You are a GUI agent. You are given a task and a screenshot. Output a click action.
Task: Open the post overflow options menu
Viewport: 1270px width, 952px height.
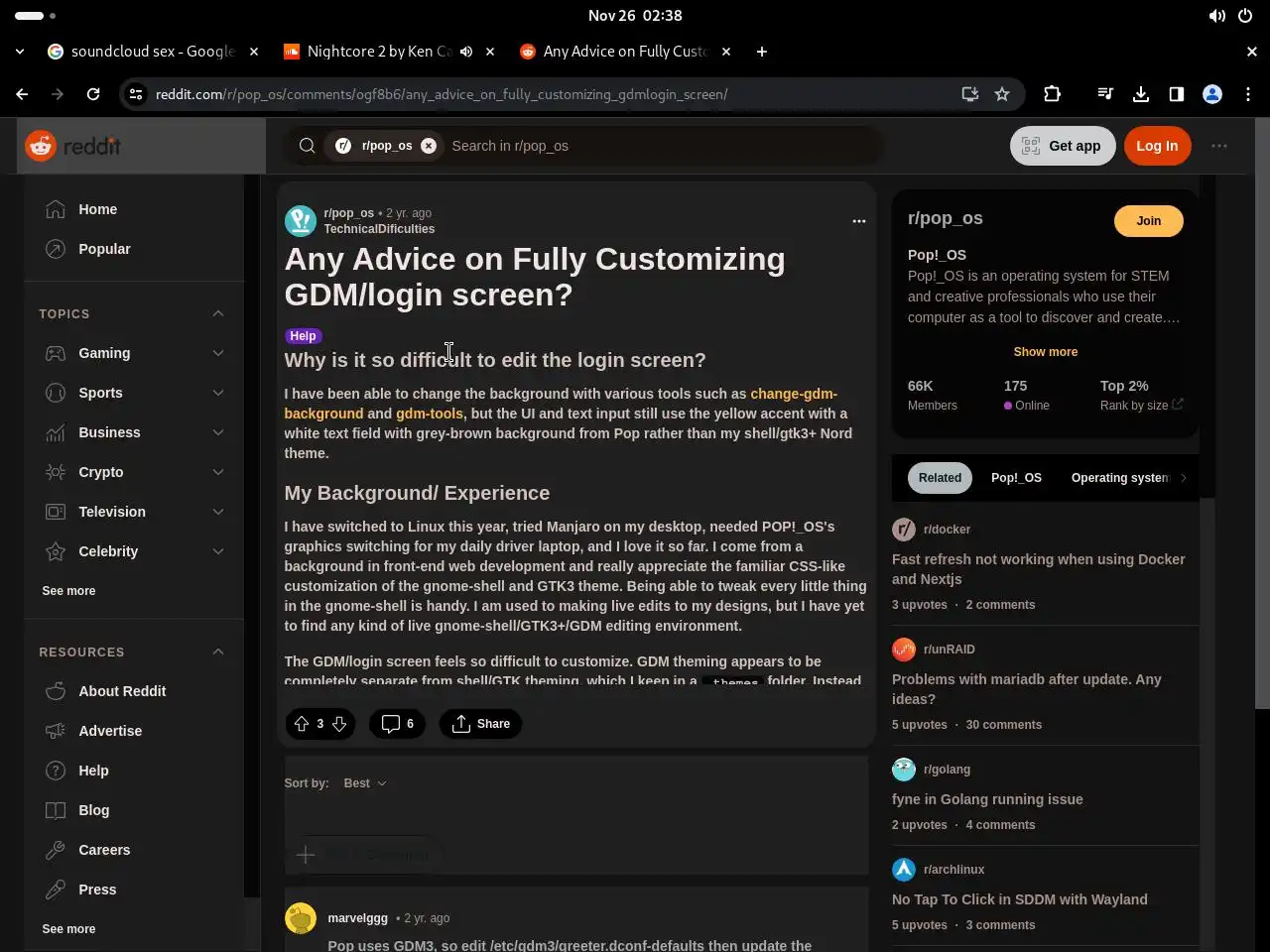tap(859, 221)
